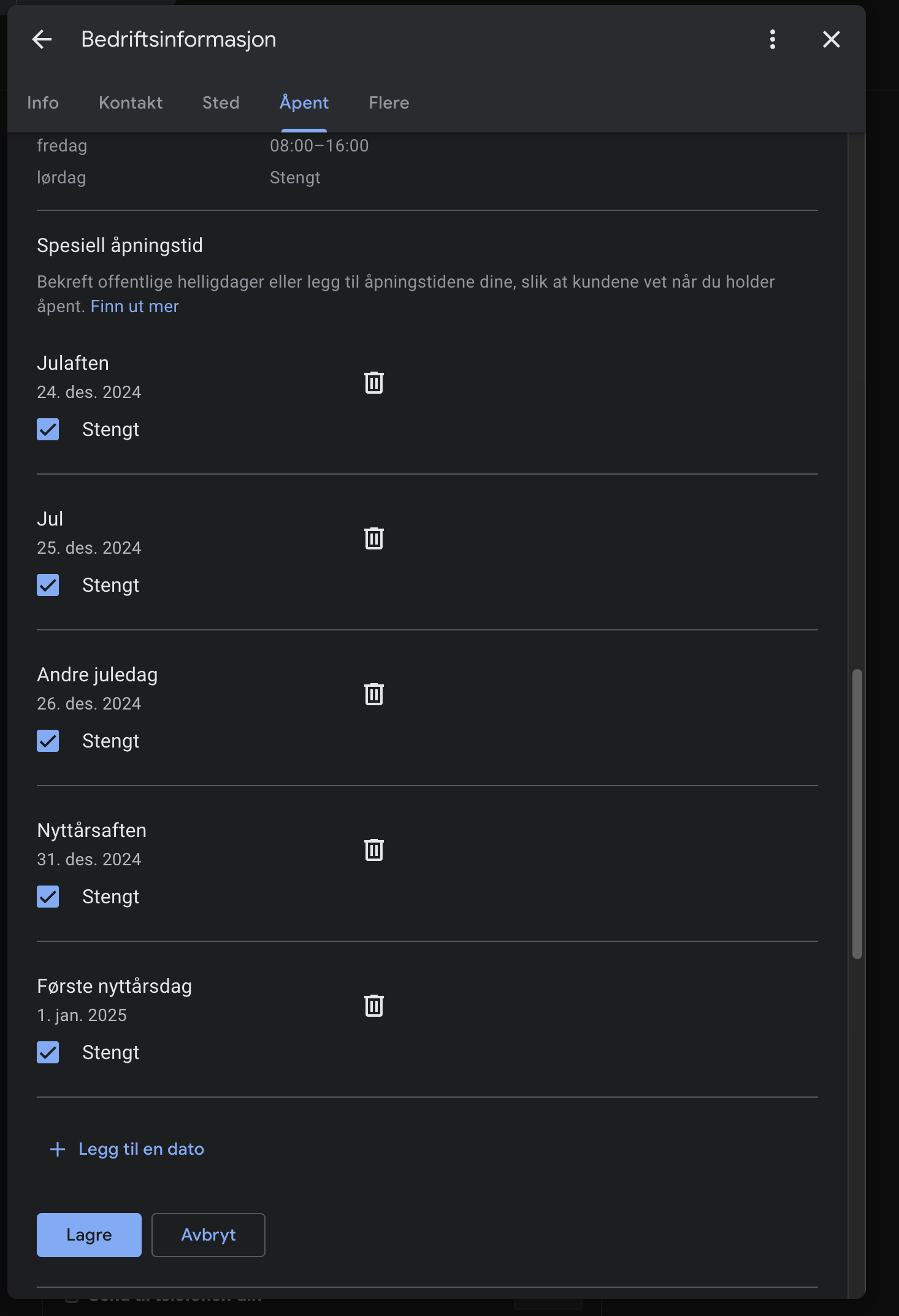
Task: Toggle Stengt checkbox for Andre juledag
Action: point(48,741)
